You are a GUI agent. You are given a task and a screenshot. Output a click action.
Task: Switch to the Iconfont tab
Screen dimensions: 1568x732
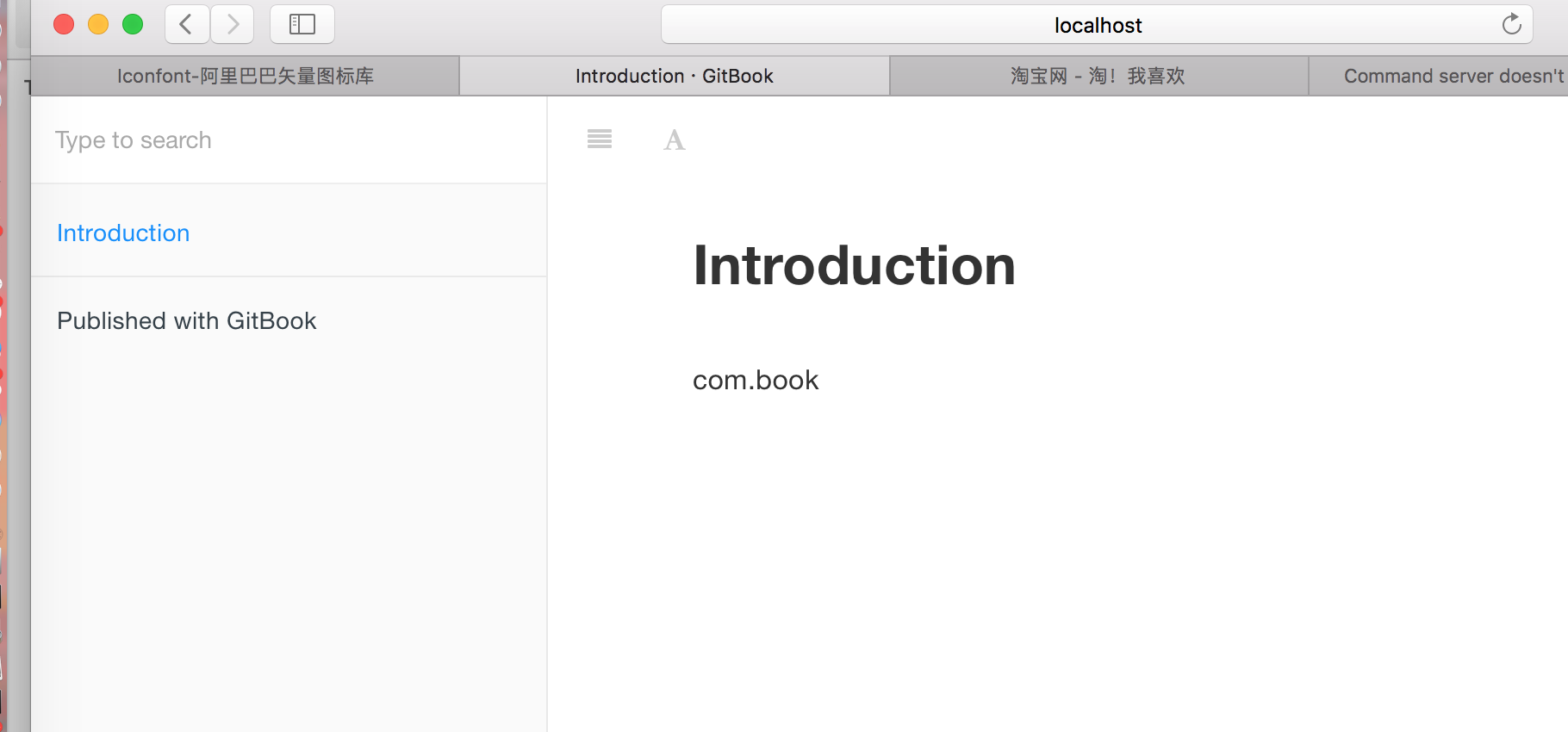(x=246, y=76)
